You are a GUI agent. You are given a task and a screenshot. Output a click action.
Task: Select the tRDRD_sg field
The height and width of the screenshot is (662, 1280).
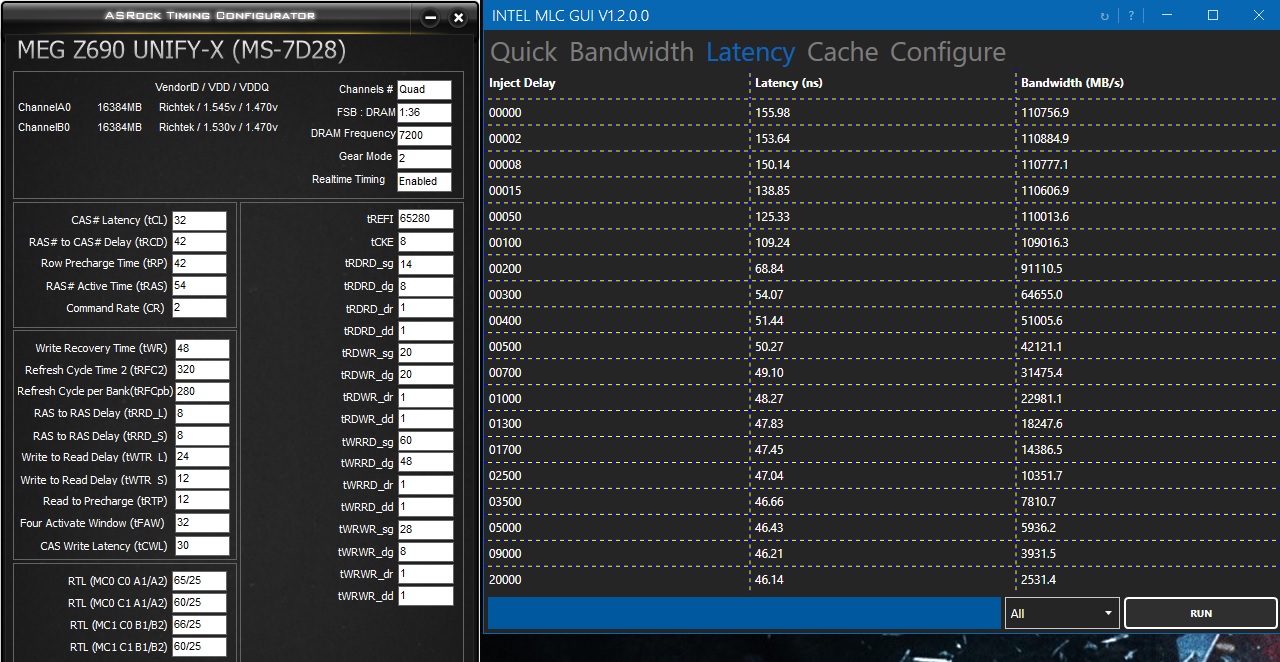[x=425, y=265]
